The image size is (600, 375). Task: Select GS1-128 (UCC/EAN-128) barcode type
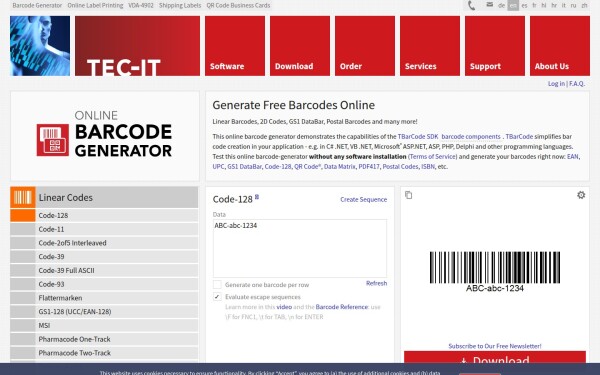pyautogui.click(x=104, y=312)
